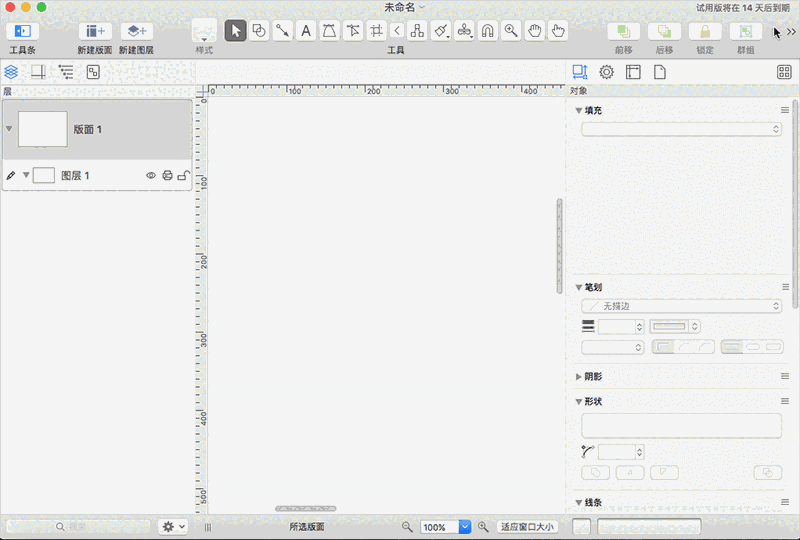Screen dimensions: 800x540
Task: Select the Rubber Stamp tool
Action: click(x=464, y=31)
